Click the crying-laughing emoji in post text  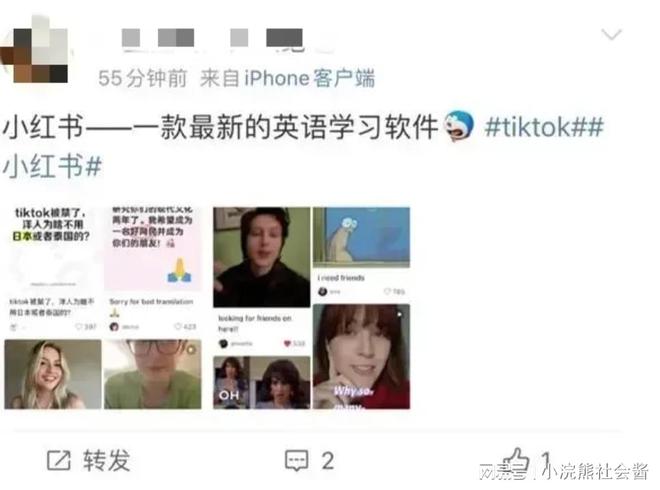(x=460, y=126)
